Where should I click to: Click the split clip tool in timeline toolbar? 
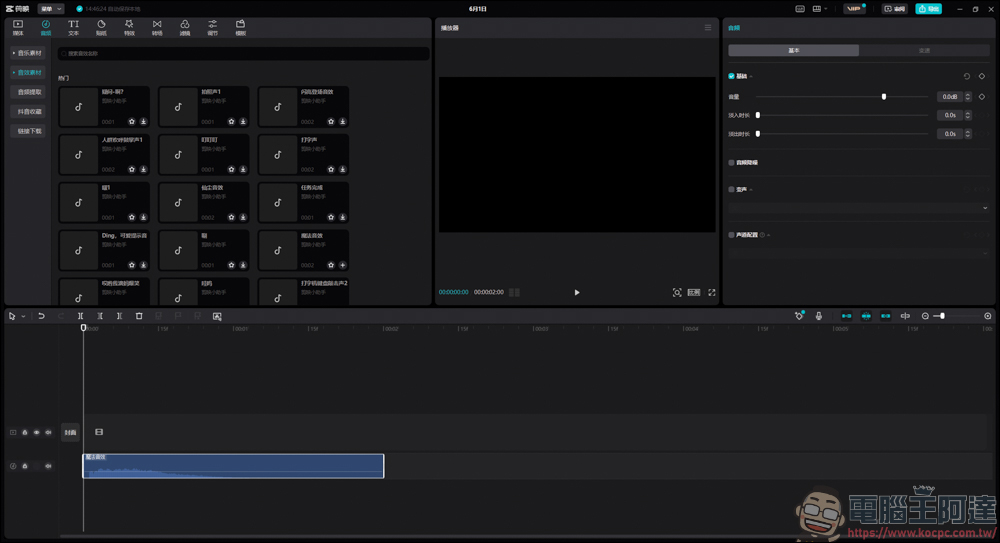click(x=81, y=316)
